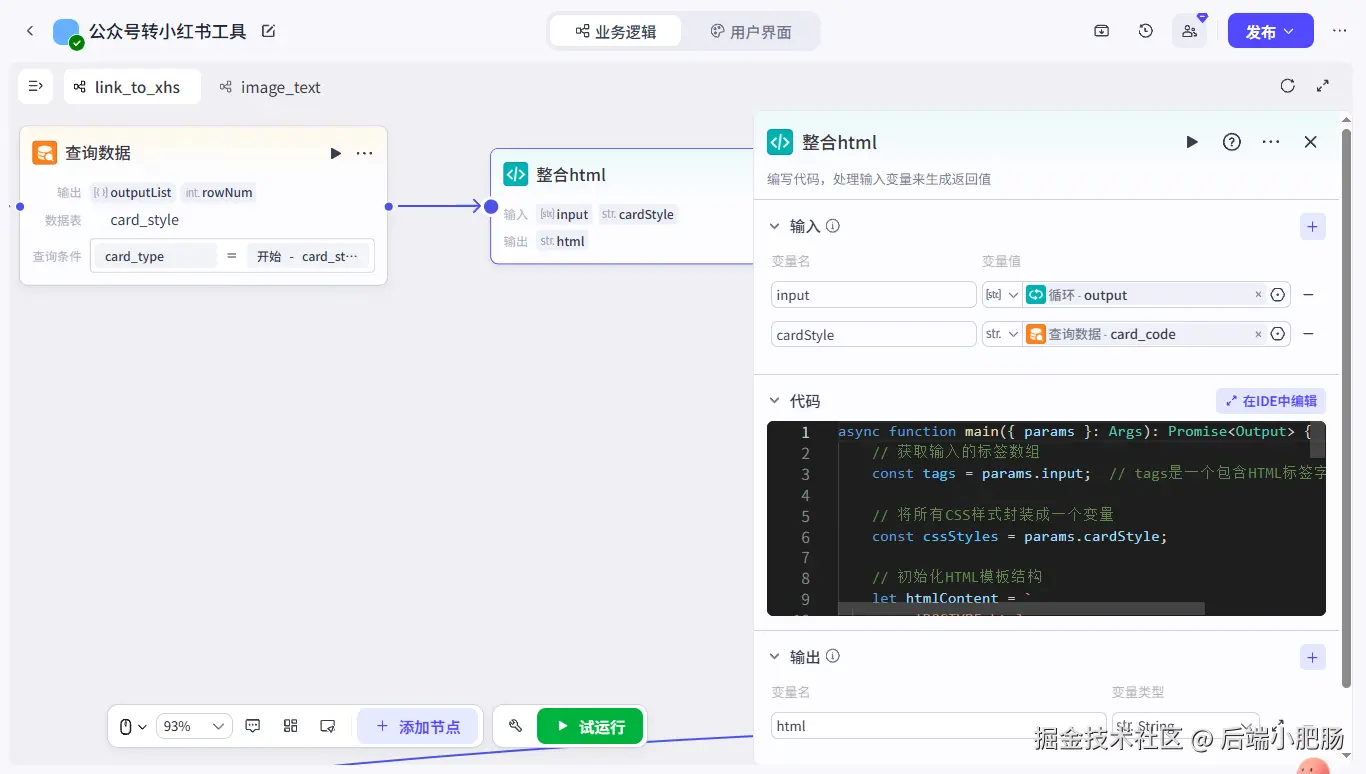Click the 查询数据 node database icon
Screen dimensions: 1366x774
click(44, 153)
